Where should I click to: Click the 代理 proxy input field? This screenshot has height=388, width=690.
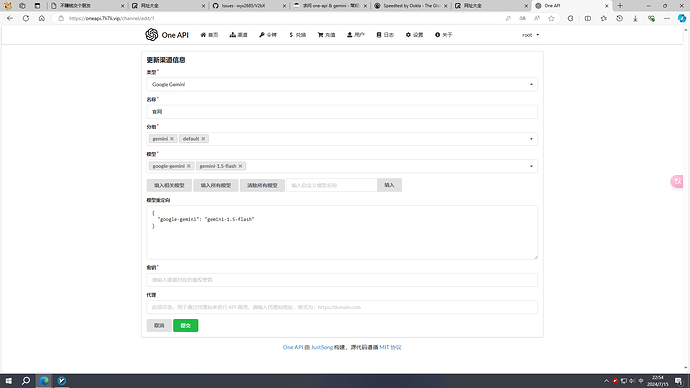click(x=342, y=307)
